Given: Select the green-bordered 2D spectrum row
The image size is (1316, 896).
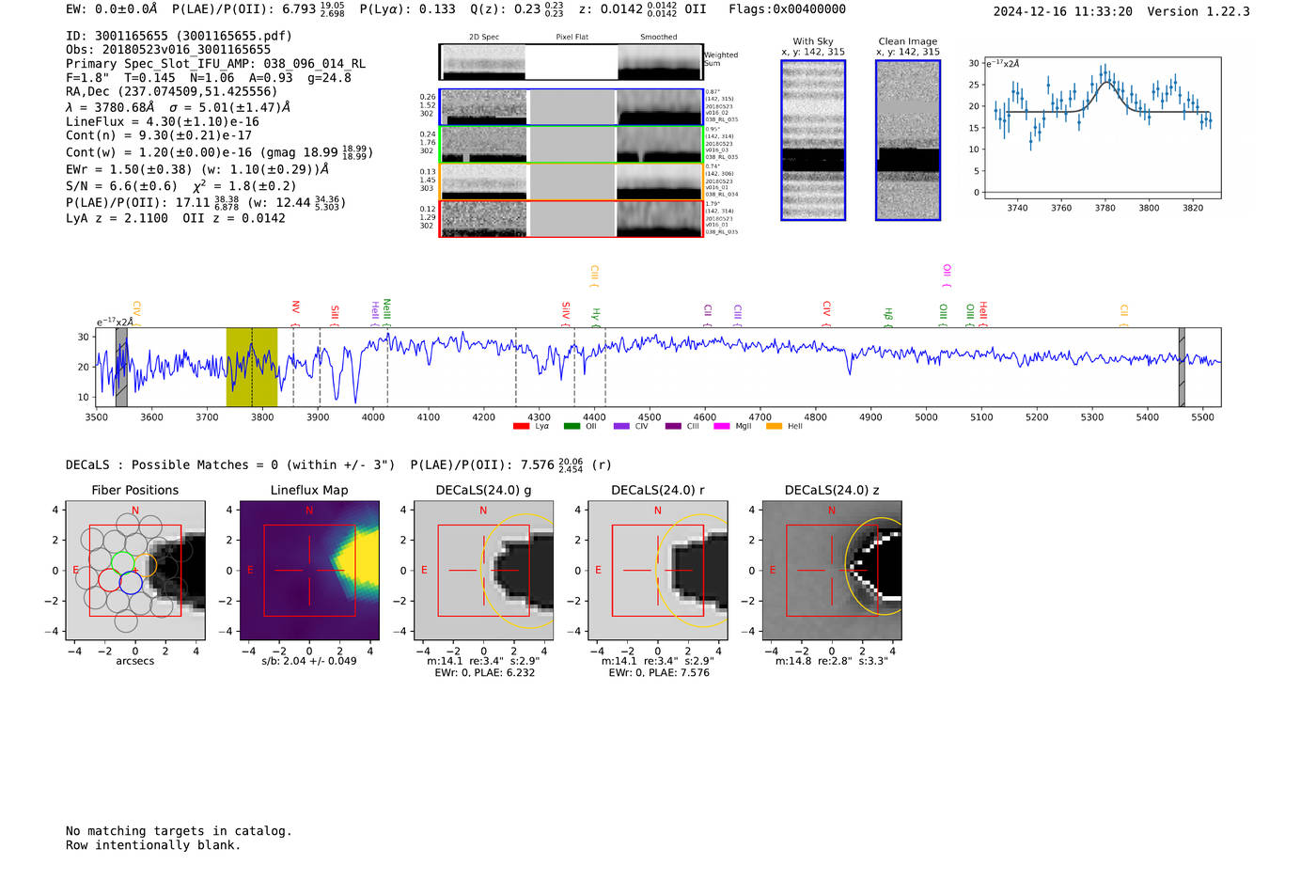Looking at the screenshot, I should tap(572, 145).
